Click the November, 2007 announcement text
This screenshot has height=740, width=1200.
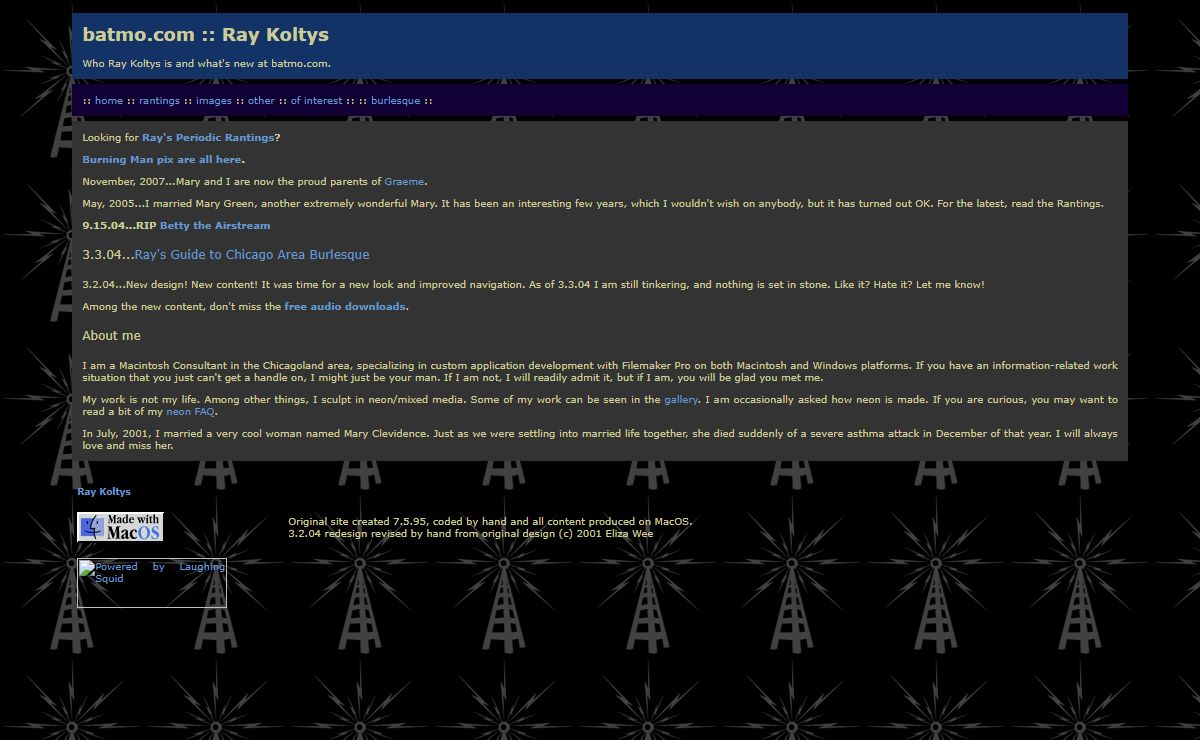pos(255,182)
